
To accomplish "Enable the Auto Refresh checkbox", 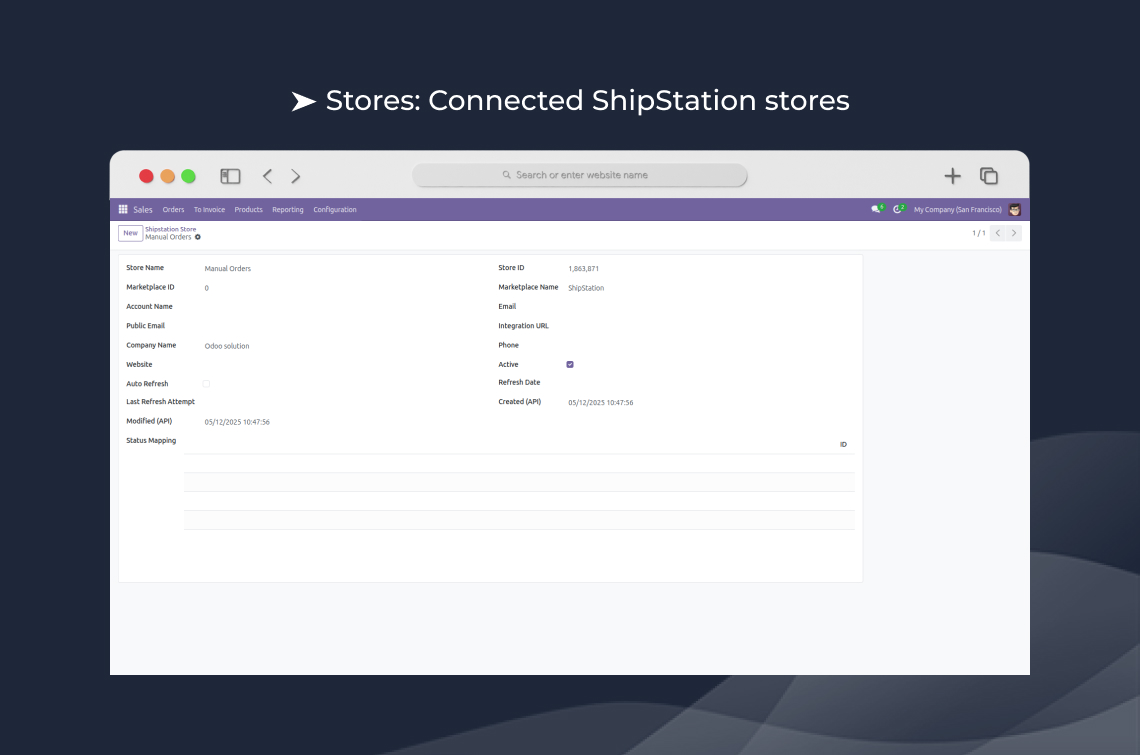I will click(206, 384).
